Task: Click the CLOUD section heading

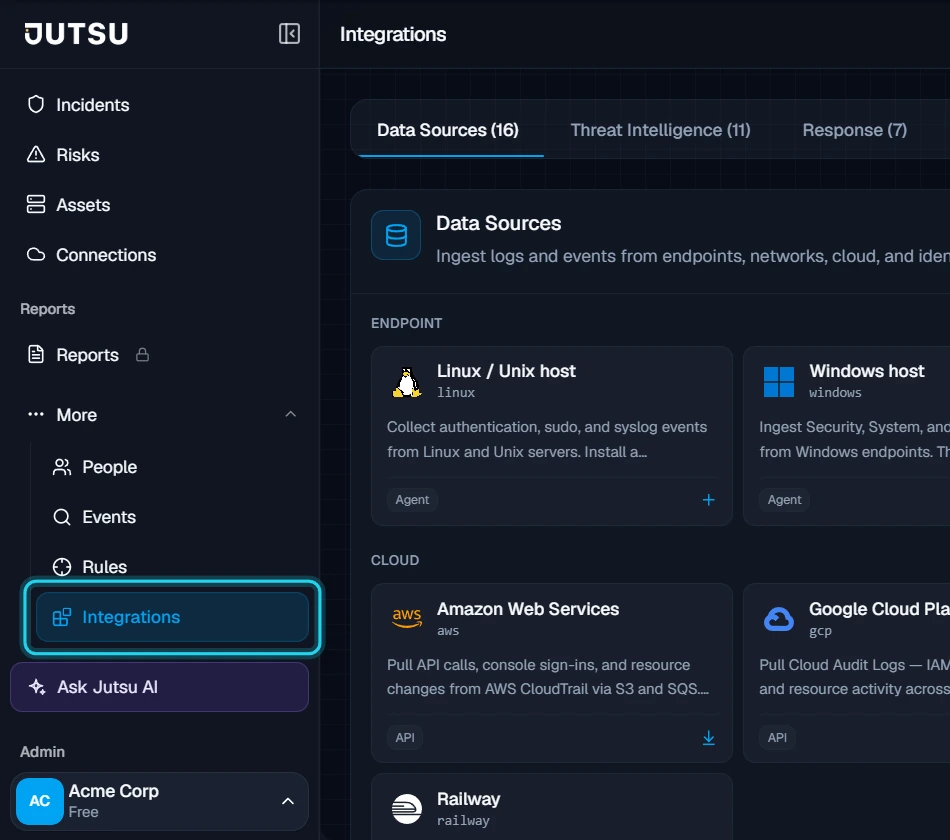Action: (394, 560)
